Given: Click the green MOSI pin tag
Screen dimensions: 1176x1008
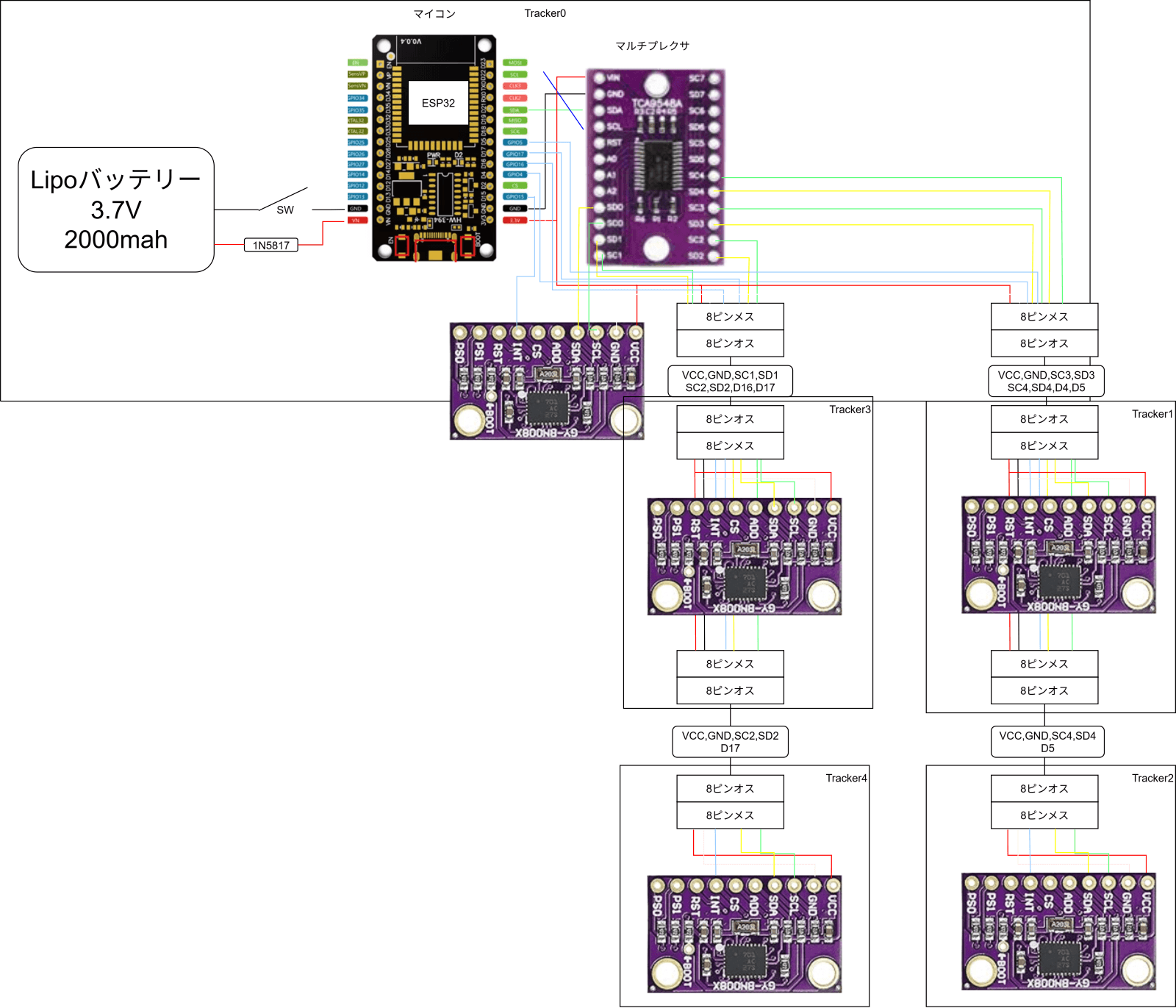Looking at the screenshot, I should [514, 63].
